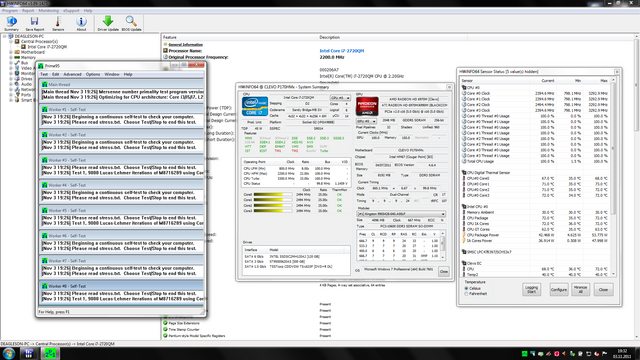Open the Options menu in Prime95

[x=93, y=74]
